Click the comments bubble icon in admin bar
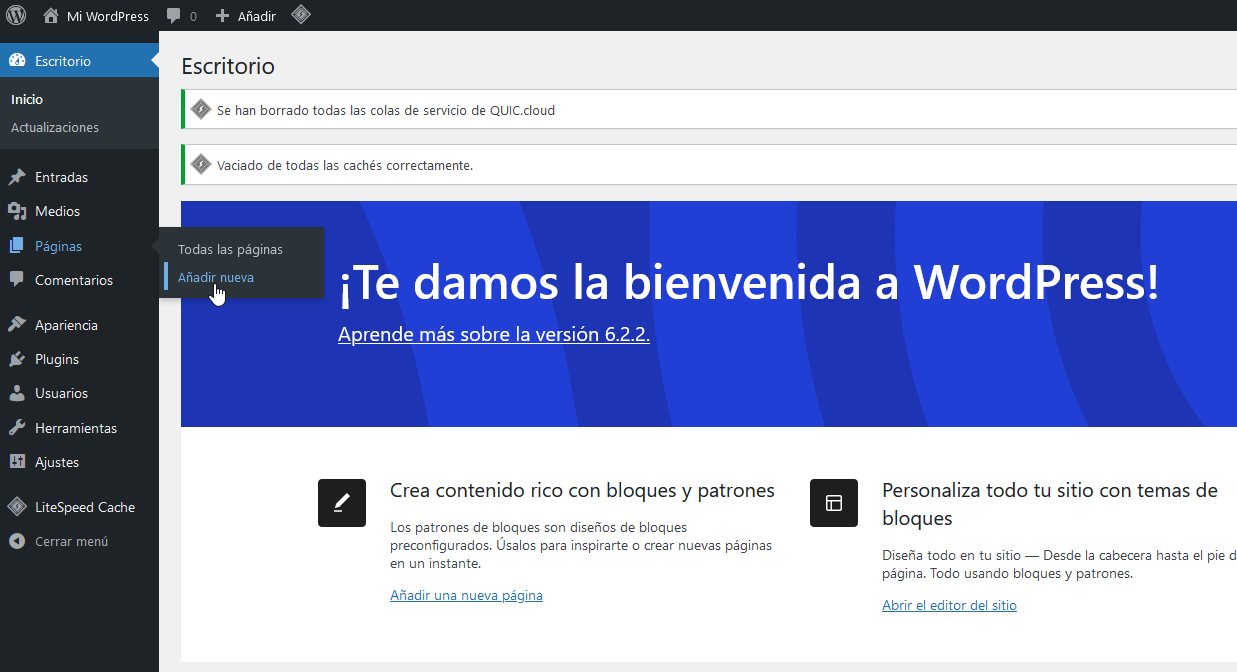 pos(174,16)
